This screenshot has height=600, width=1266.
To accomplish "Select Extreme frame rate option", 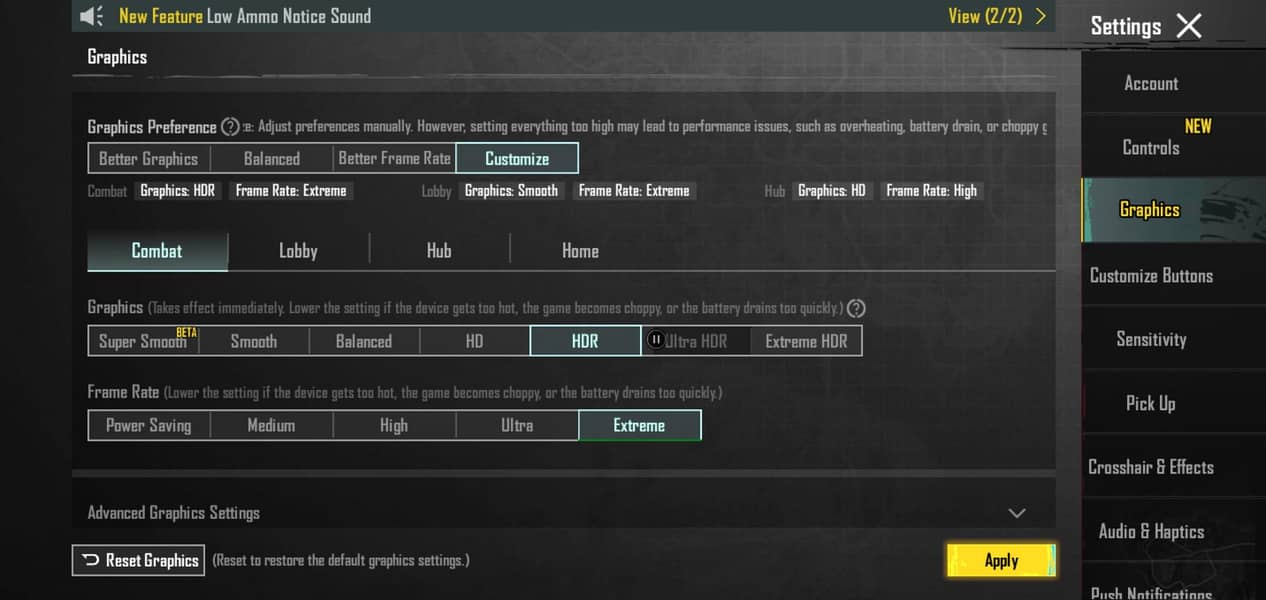I will coord(639,425).
